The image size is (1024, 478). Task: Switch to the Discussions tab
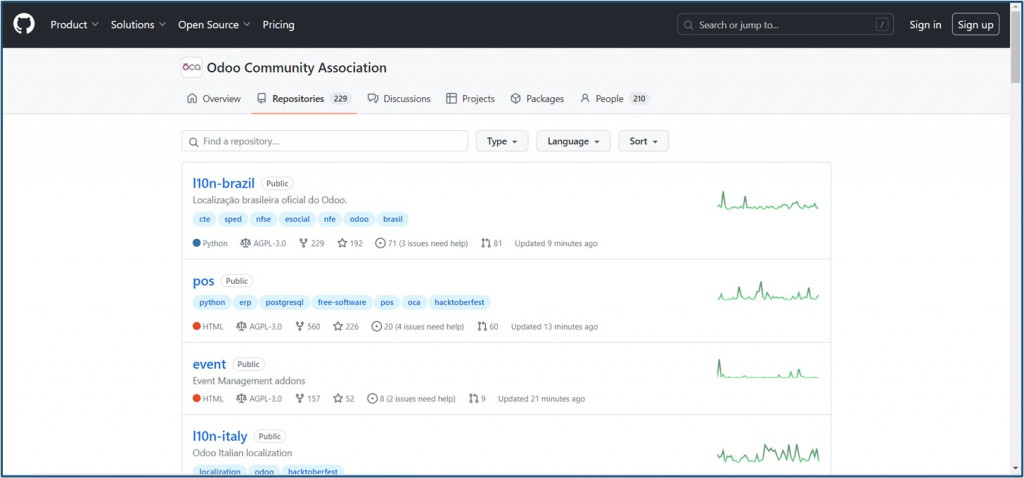[x=399, y=99]
